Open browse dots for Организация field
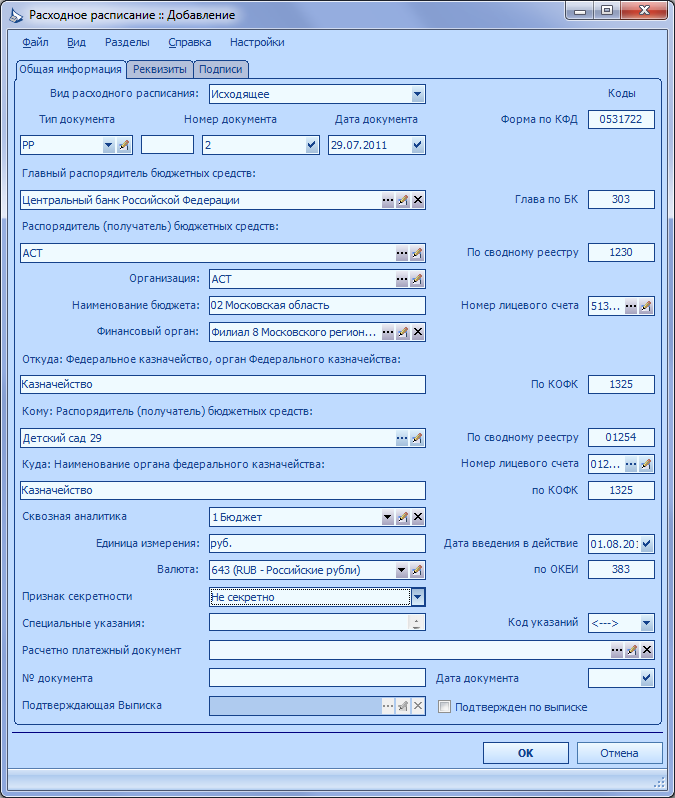Screen dimensions: 675x798 402,279
